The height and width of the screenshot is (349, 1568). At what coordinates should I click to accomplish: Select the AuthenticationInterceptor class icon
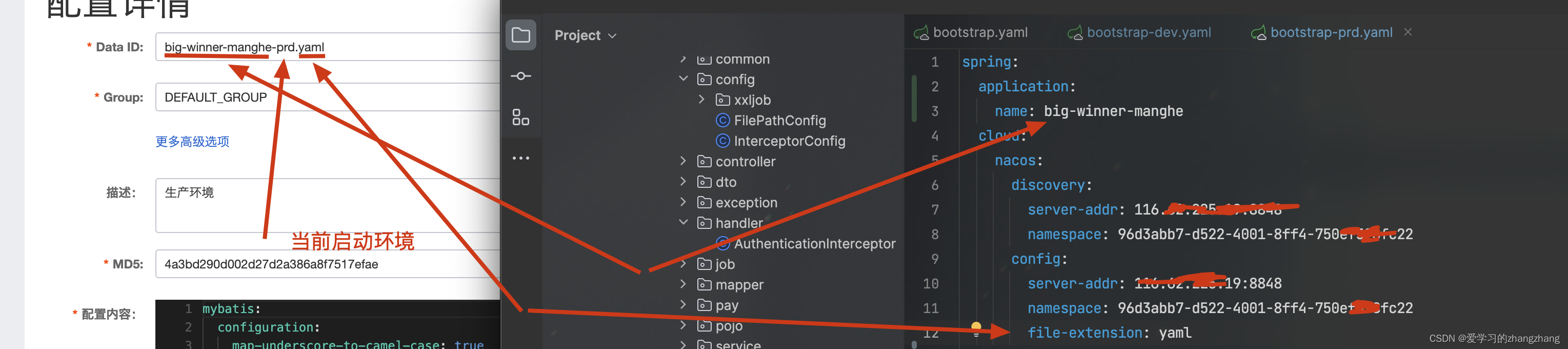click(x=722, y=243)
